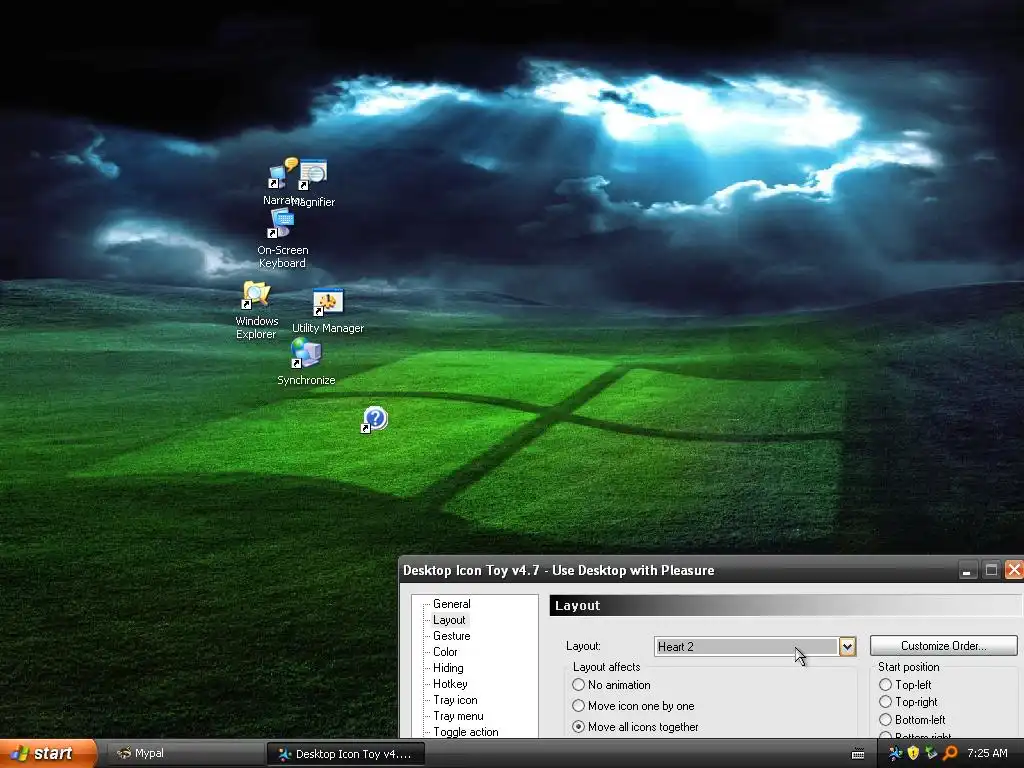This screenshot has width=1024, height=768.
Task: Open the Tray icon settings page
Action: tap(455, 699)
